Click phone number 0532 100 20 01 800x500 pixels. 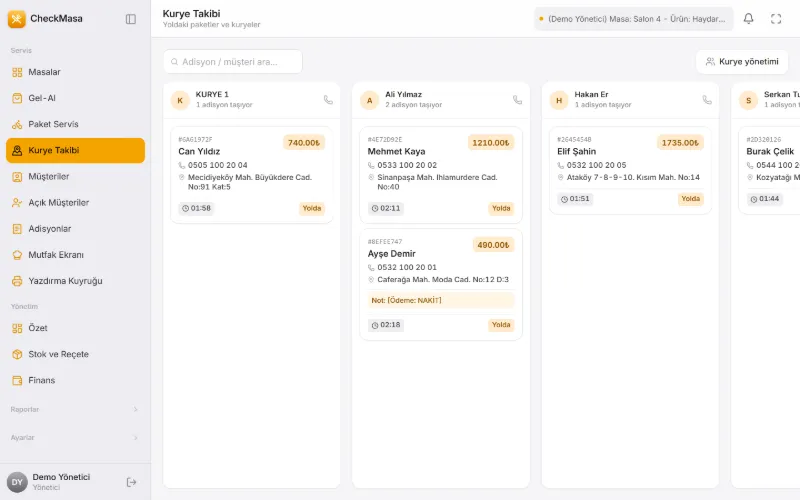pos(407,267)
